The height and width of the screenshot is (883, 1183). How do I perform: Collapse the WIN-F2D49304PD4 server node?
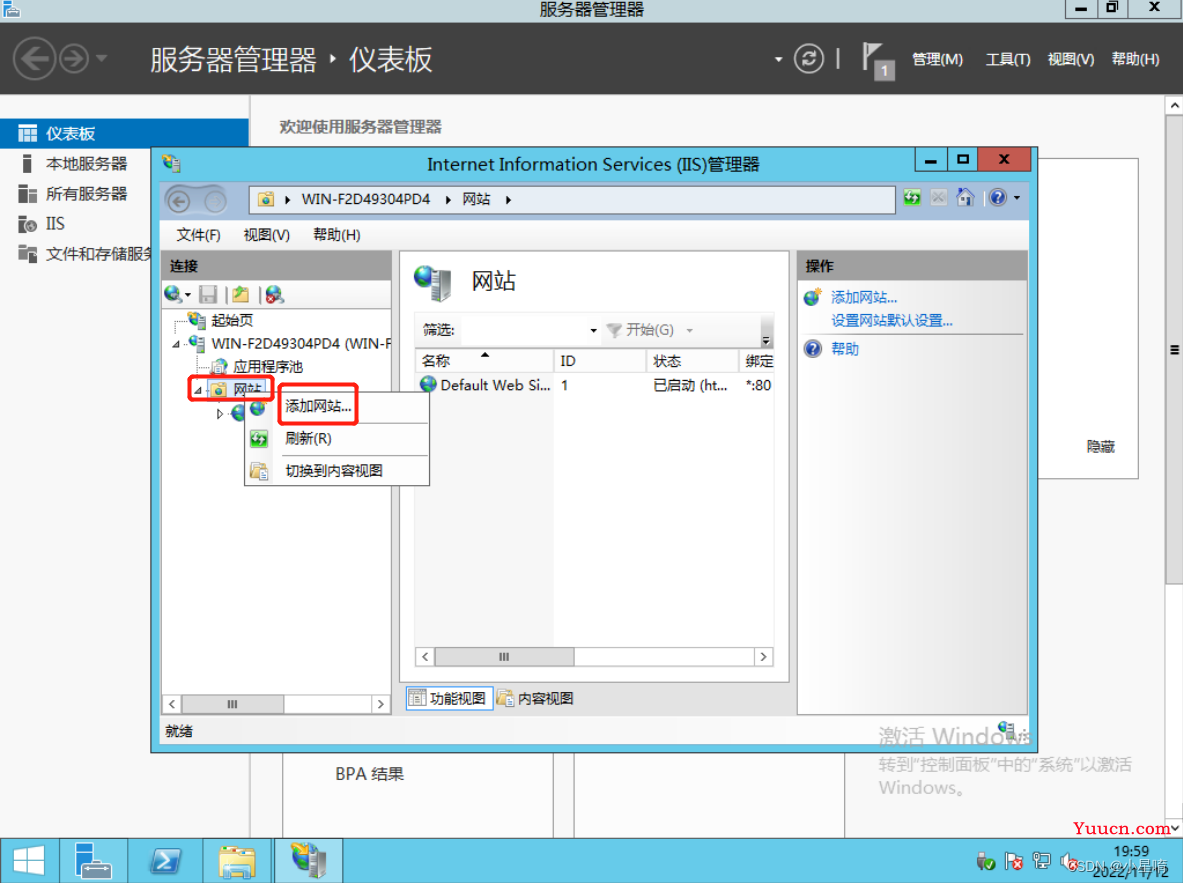click(x=176, y=344)
